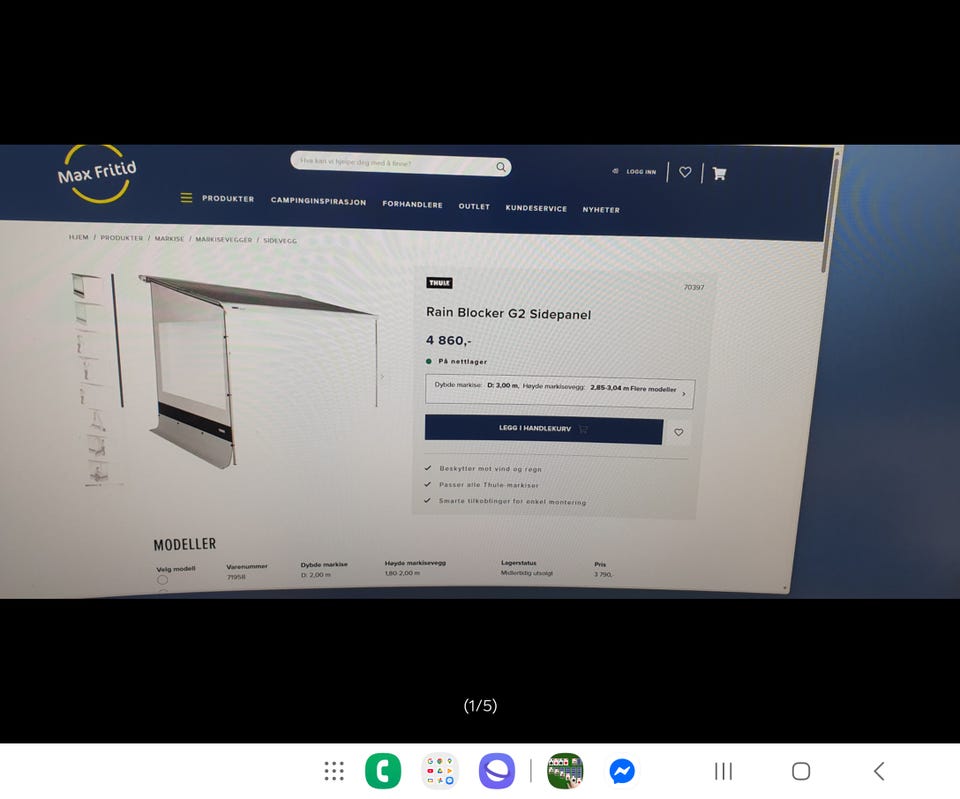The image size is (960, 799).
Task: Open the CAMPINGINSPIRASJON menu
Action: [x=318, y=201]
